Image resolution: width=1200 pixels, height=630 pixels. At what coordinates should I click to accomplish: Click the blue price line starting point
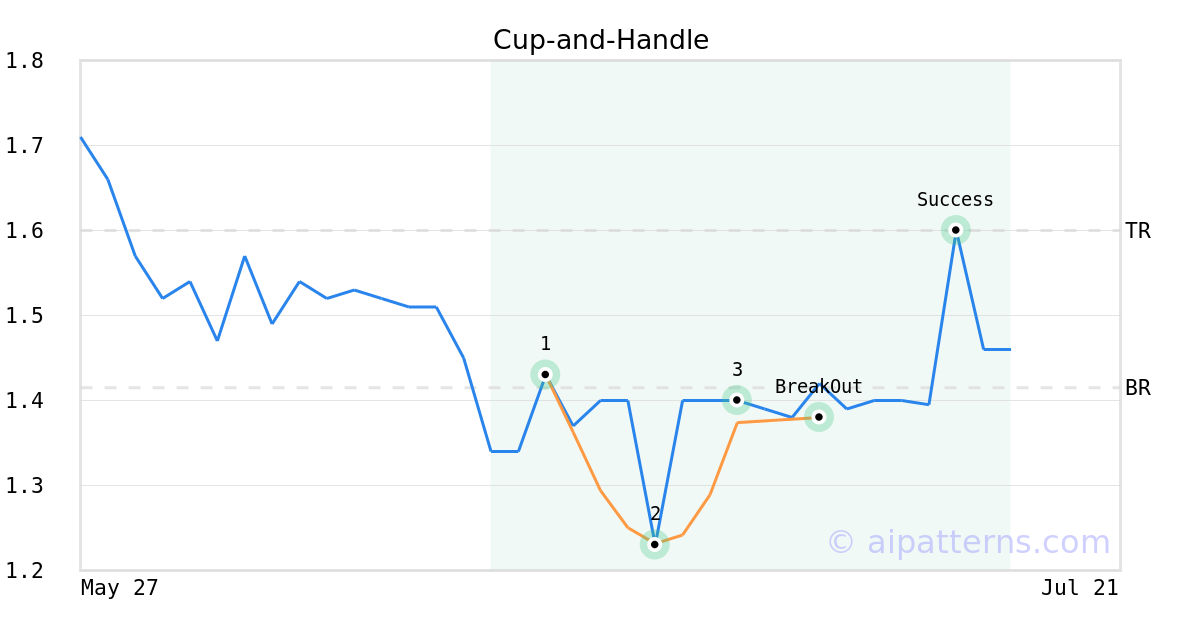pos(81,138)
